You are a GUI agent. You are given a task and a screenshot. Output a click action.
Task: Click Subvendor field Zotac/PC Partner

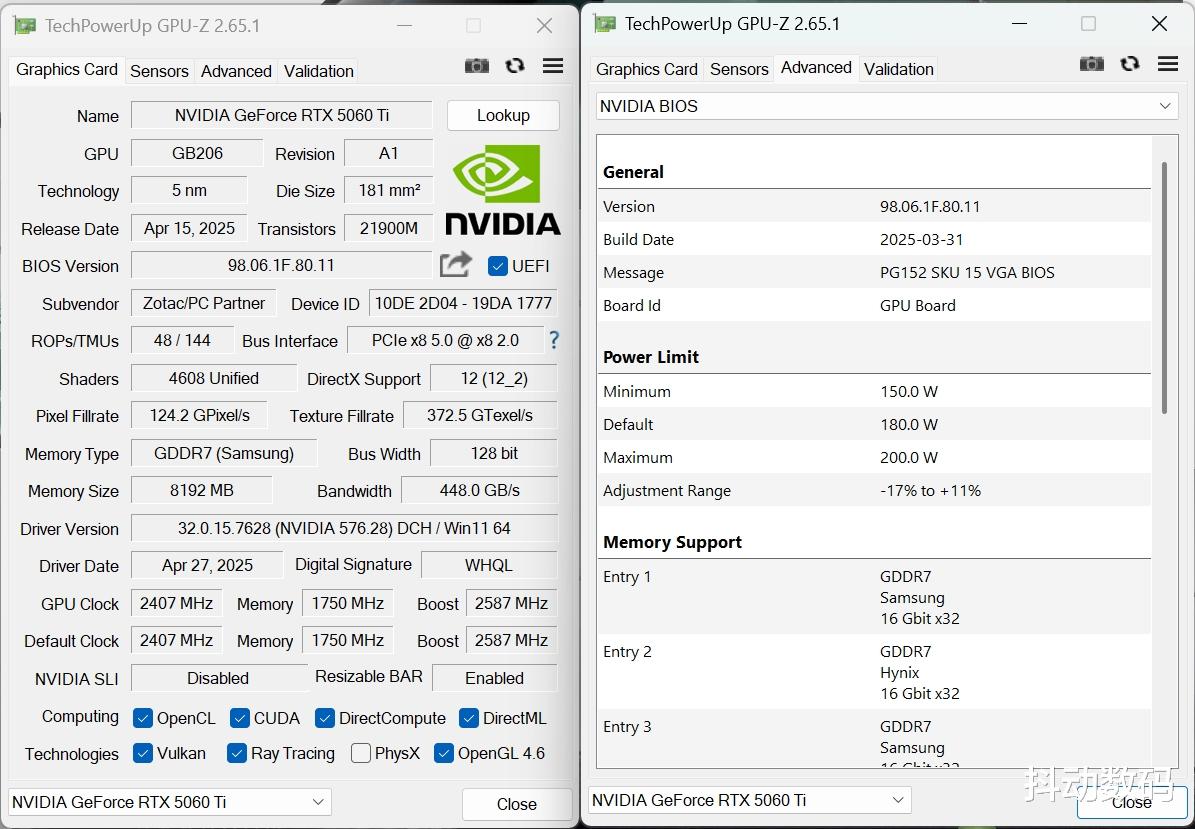pyautogui.click(x=204, y=302)
